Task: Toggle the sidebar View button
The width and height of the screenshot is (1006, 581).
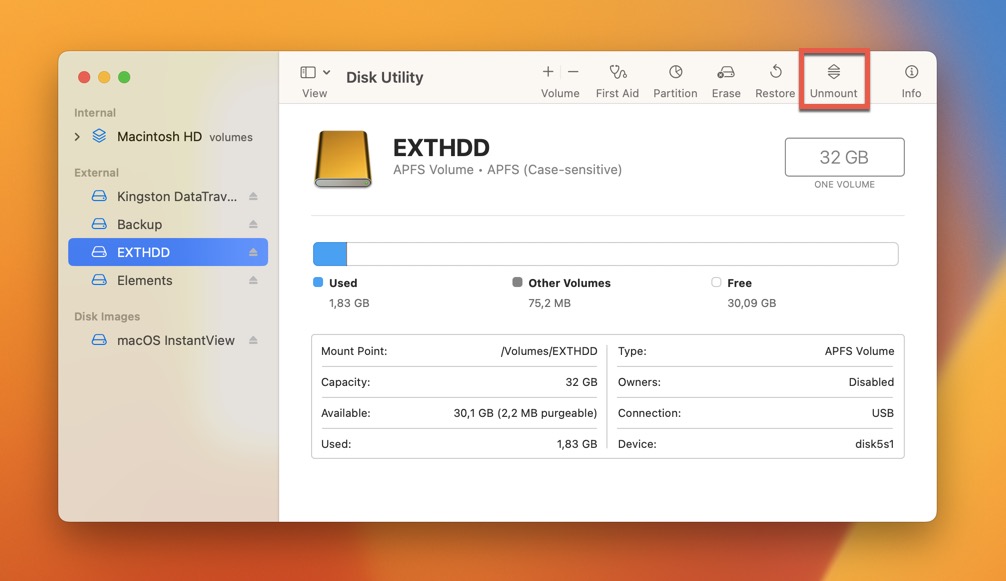Action: (x=308, y=73)
